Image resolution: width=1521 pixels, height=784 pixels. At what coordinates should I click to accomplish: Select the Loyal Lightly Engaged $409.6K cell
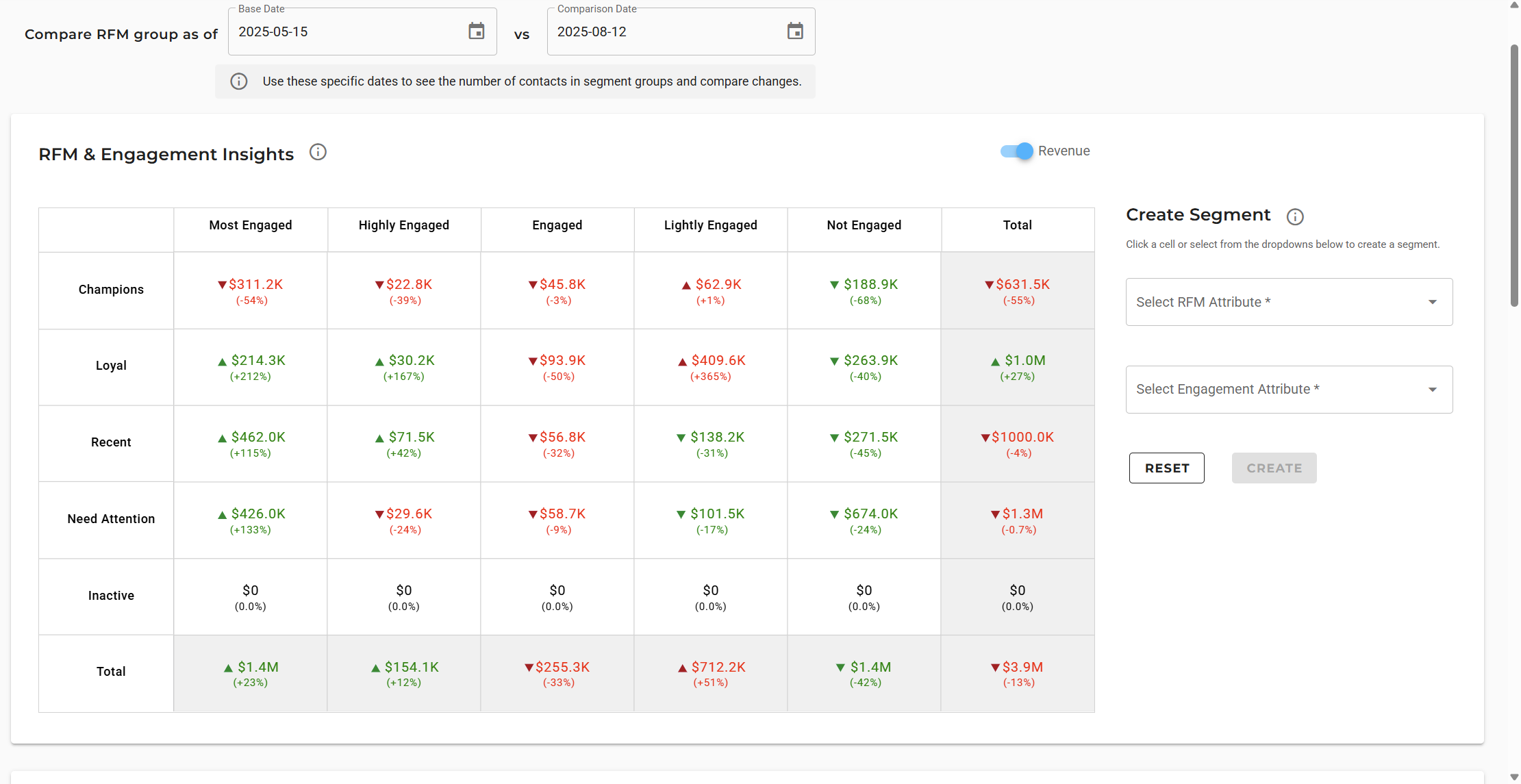(x=711, y=367)
